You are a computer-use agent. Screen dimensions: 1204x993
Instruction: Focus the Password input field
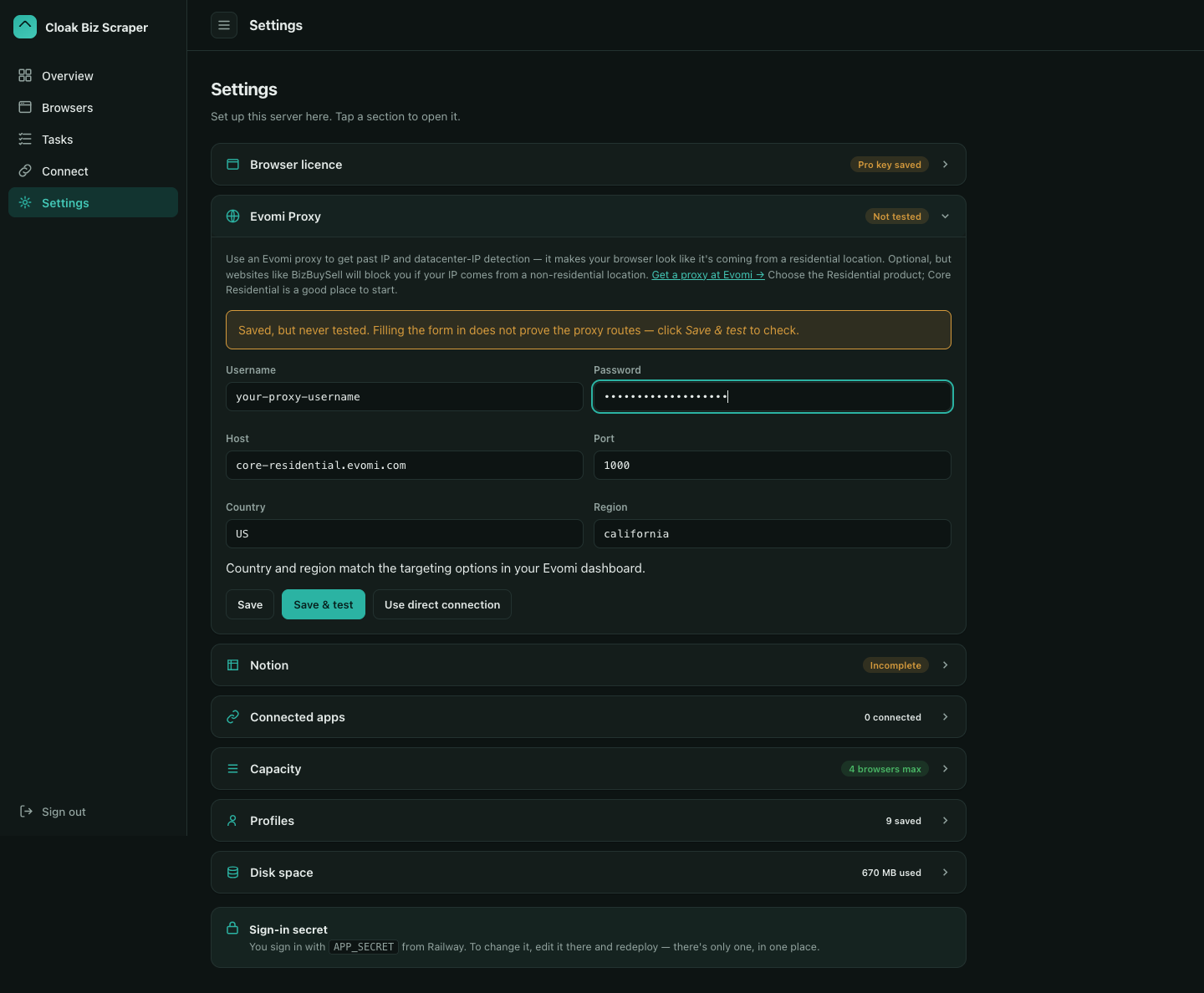[x=773, y=396]
